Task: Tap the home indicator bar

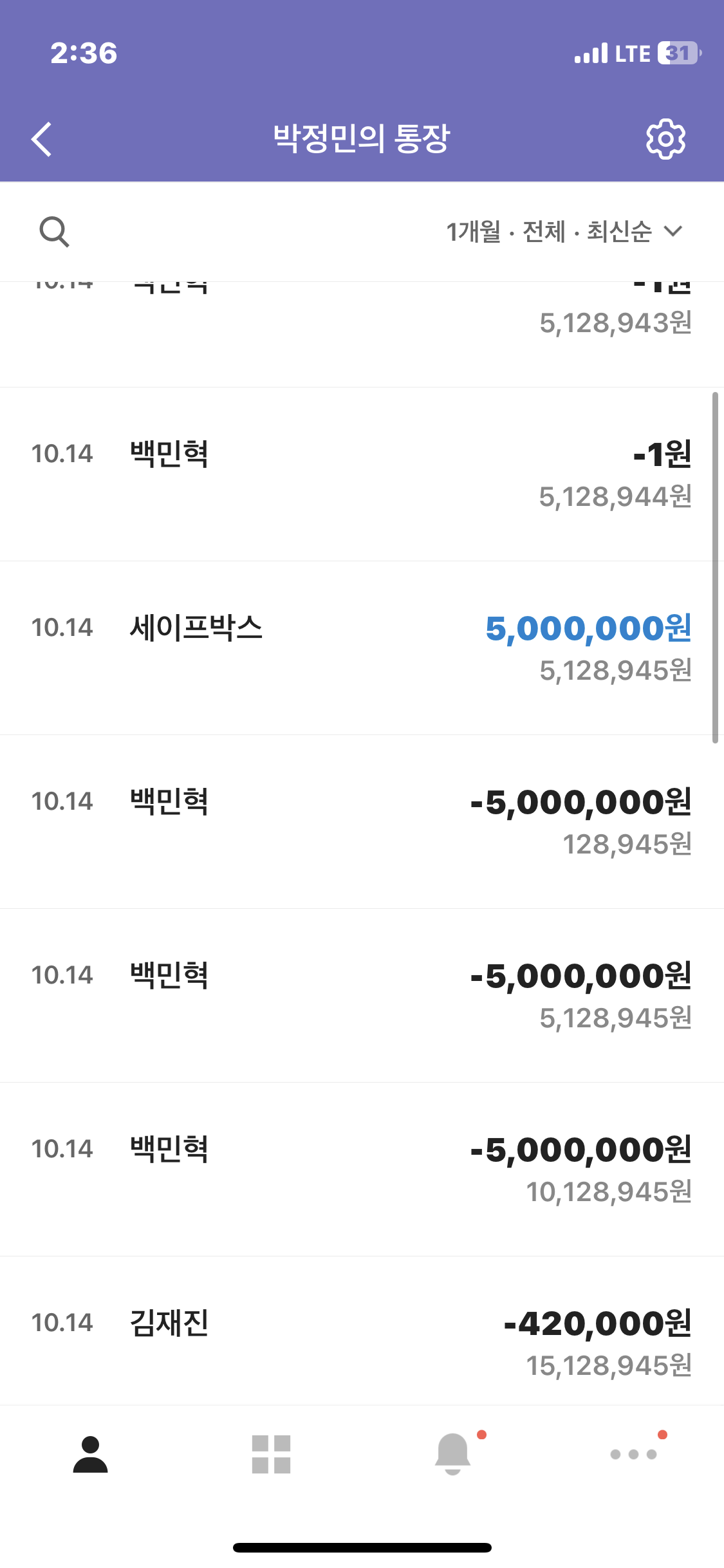Action: click(362, 1547)
